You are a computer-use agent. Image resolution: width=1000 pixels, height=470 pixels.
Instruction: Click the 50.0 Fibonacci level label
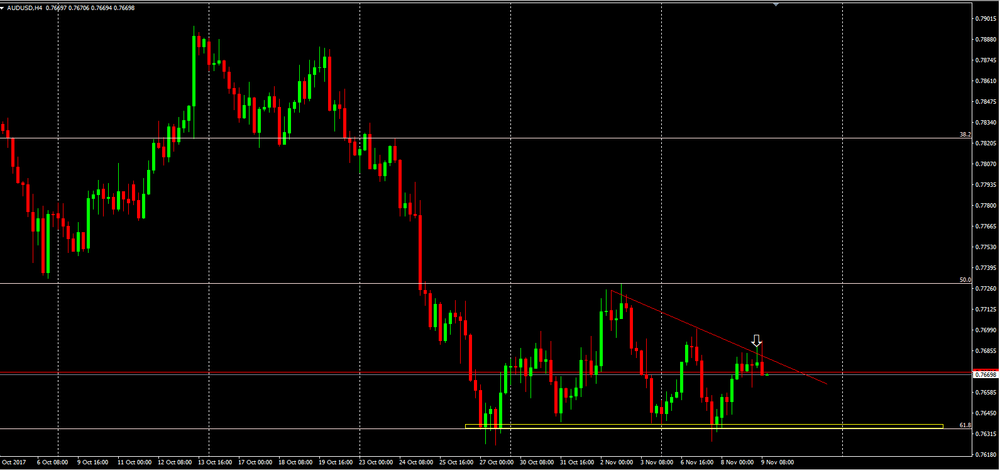click(x=965, y=279)
